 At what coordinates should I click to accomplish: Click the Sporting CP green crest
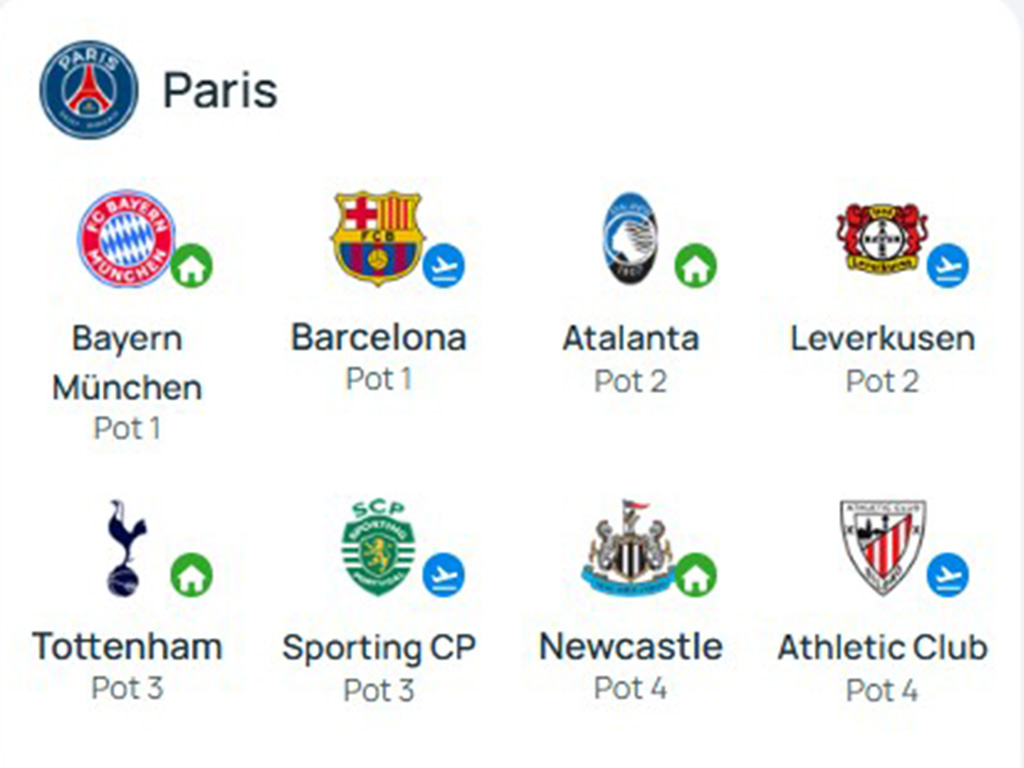click(378, 548)
